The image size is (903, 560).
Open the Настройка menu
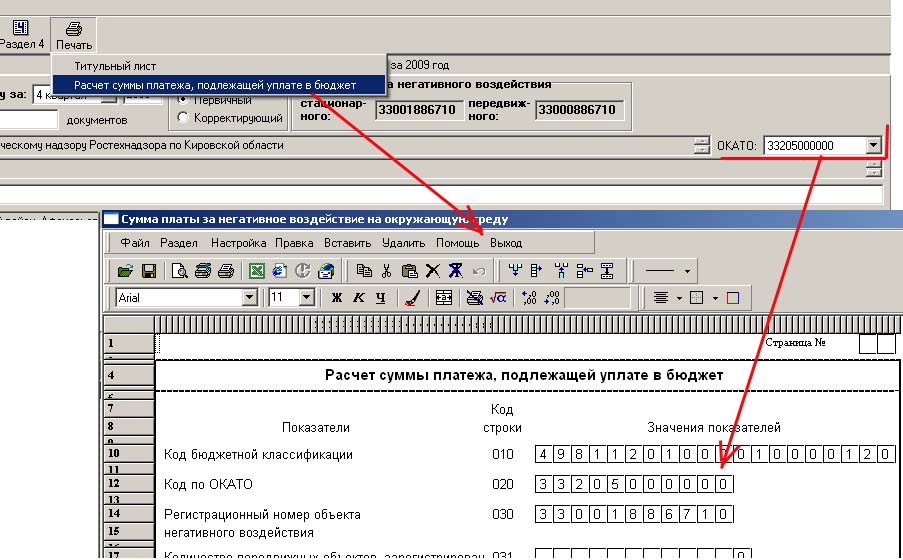coord(238,243)
